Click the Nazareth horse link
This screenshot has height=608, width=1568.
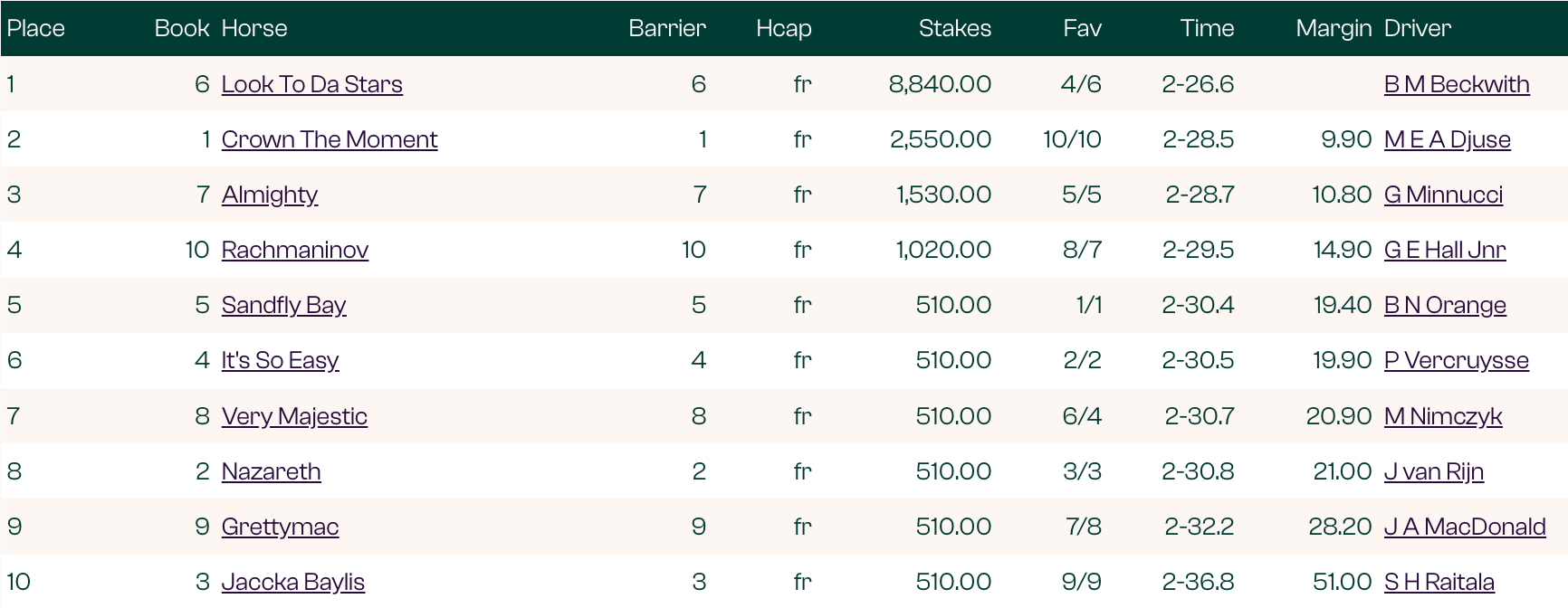click(271, 471)
